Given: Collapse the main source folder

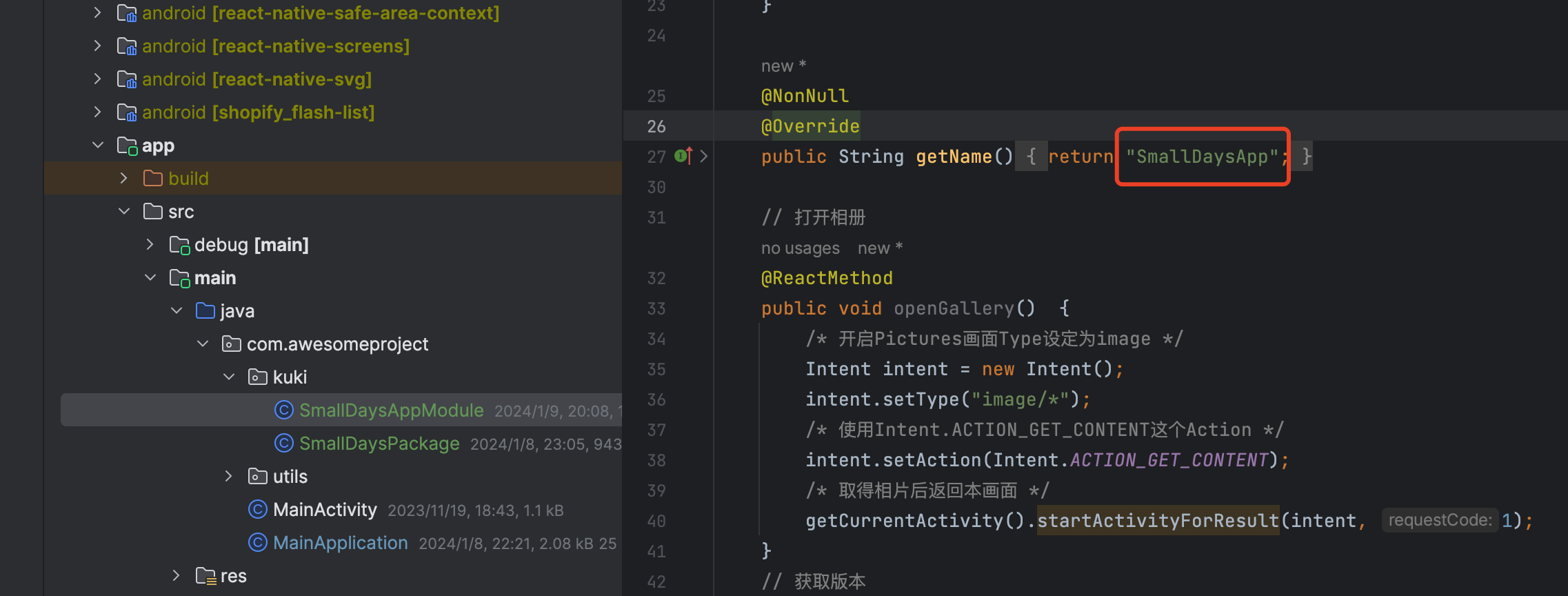Looking at the screenshot, I should coord(150,277).
